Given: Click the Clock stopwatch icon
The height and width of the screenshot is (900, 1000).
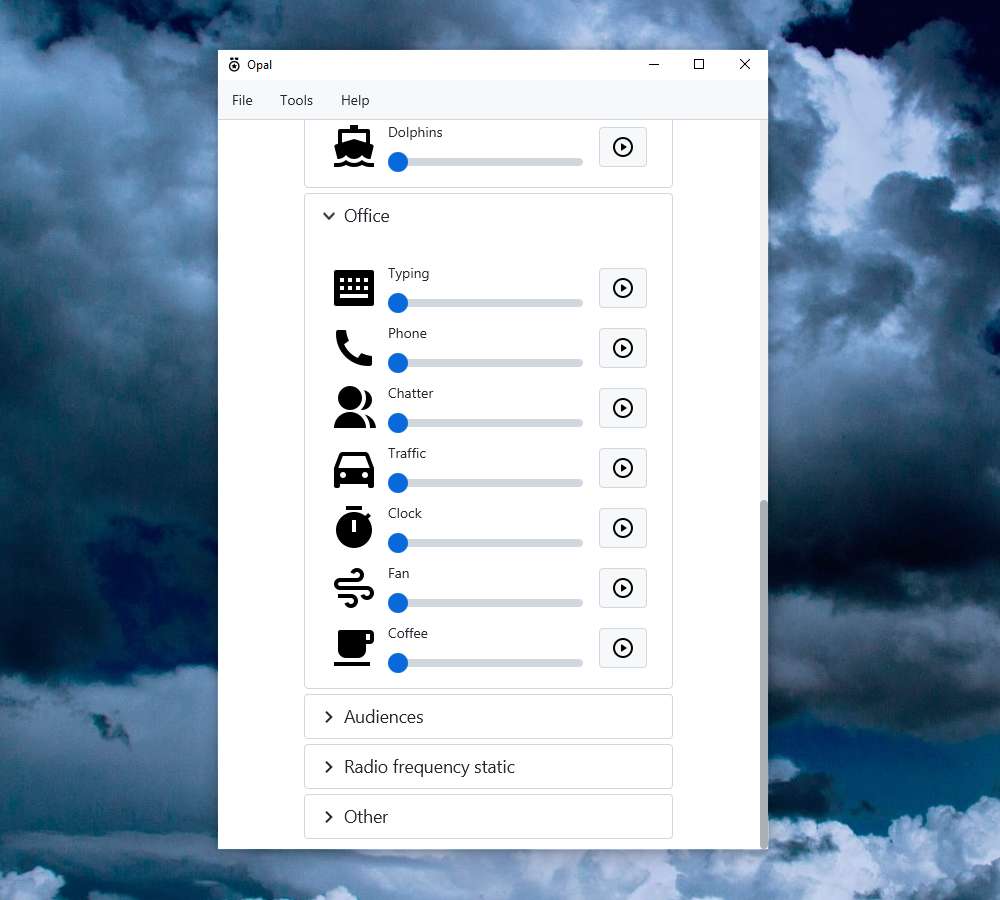Looking at the screenshot, I should coord(354,527).
